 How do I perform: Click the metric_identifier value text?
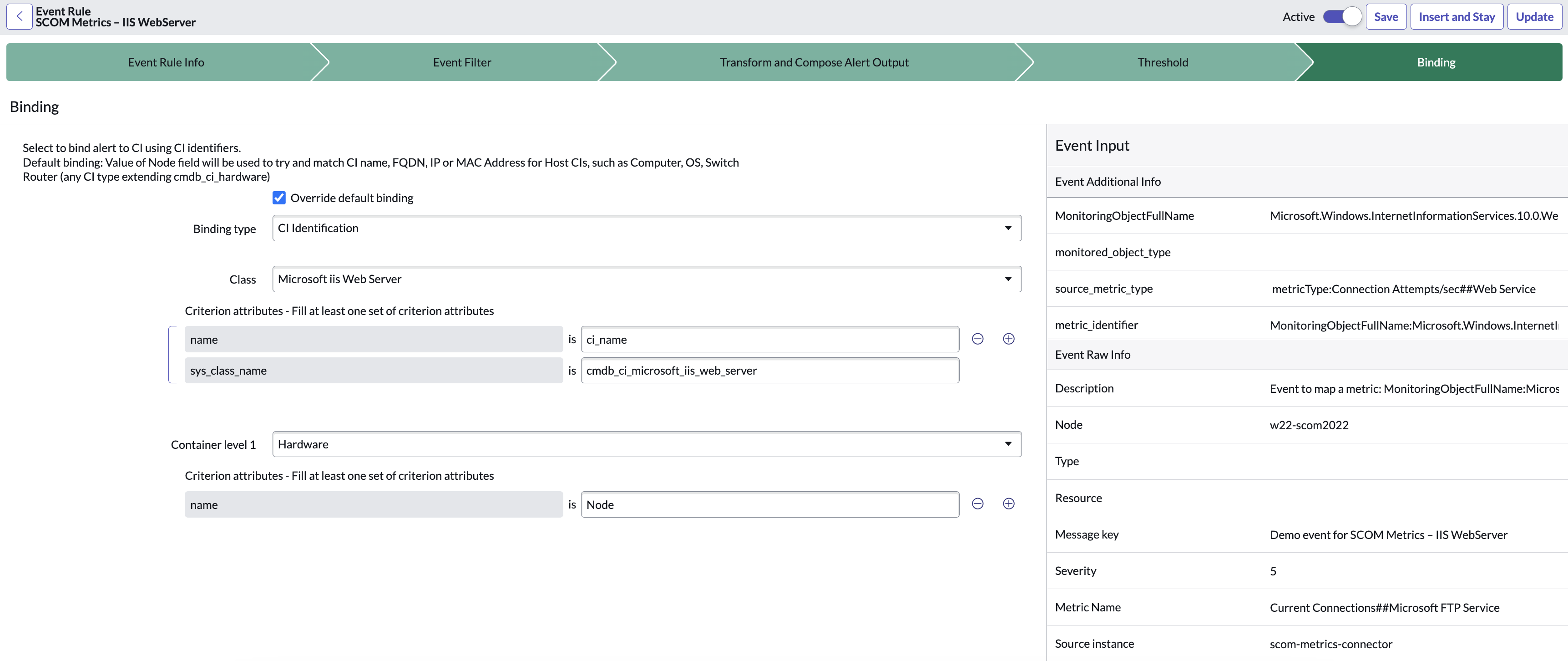1413,325
